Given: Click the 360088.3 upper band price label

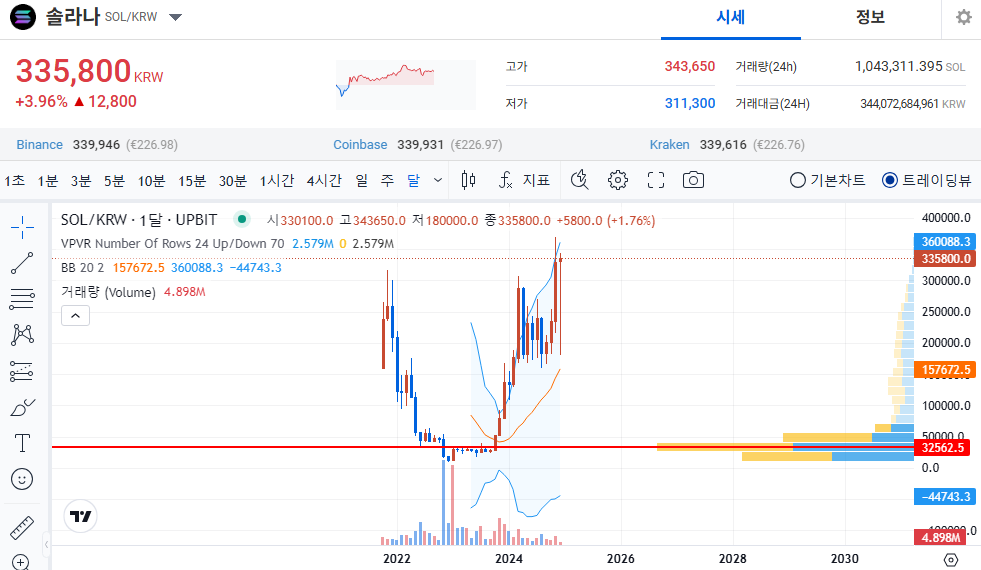Looking at the screenshot, I should 945,242.
